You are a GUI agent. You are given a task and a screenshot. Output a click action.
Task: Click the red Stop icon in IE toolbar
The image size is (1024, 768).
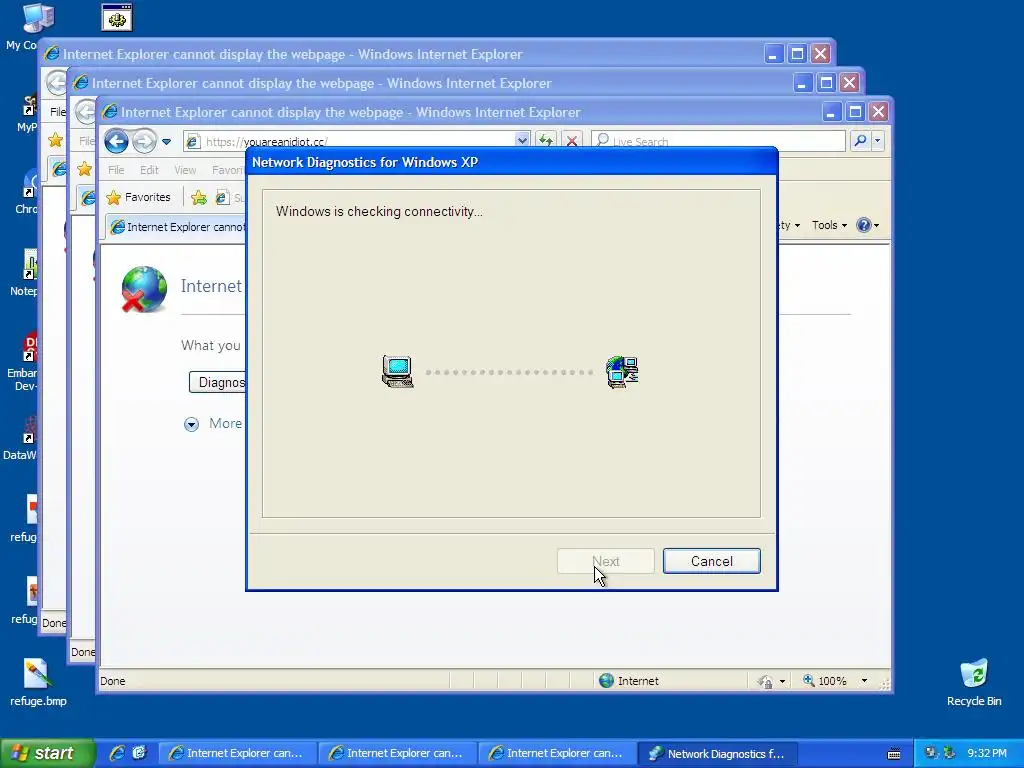pyautogui.click(x=572, y=140)
